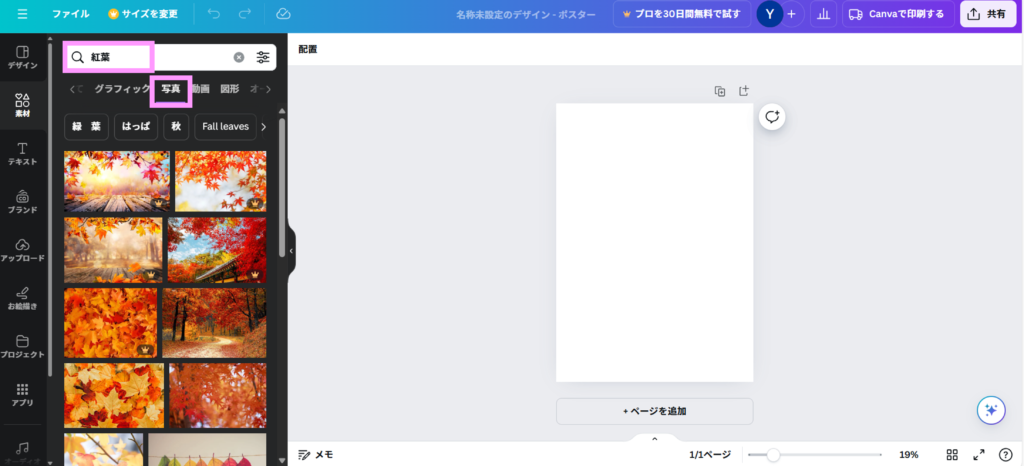1024x466 pixels.
Task: Collapse the side panel with arrow handle
Action: pos(292,251)
